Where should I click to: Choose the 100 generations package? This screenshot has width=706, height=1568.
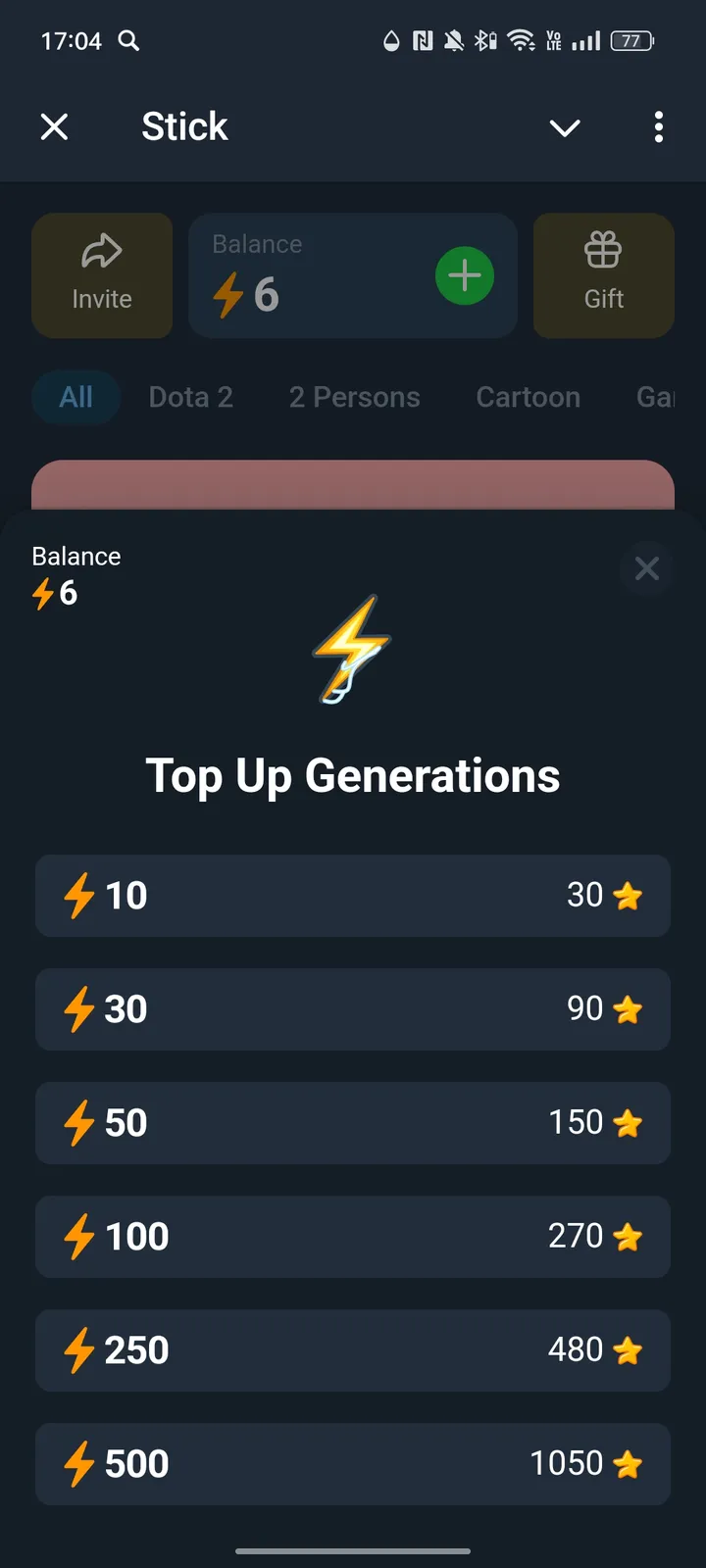(353, 1237)
